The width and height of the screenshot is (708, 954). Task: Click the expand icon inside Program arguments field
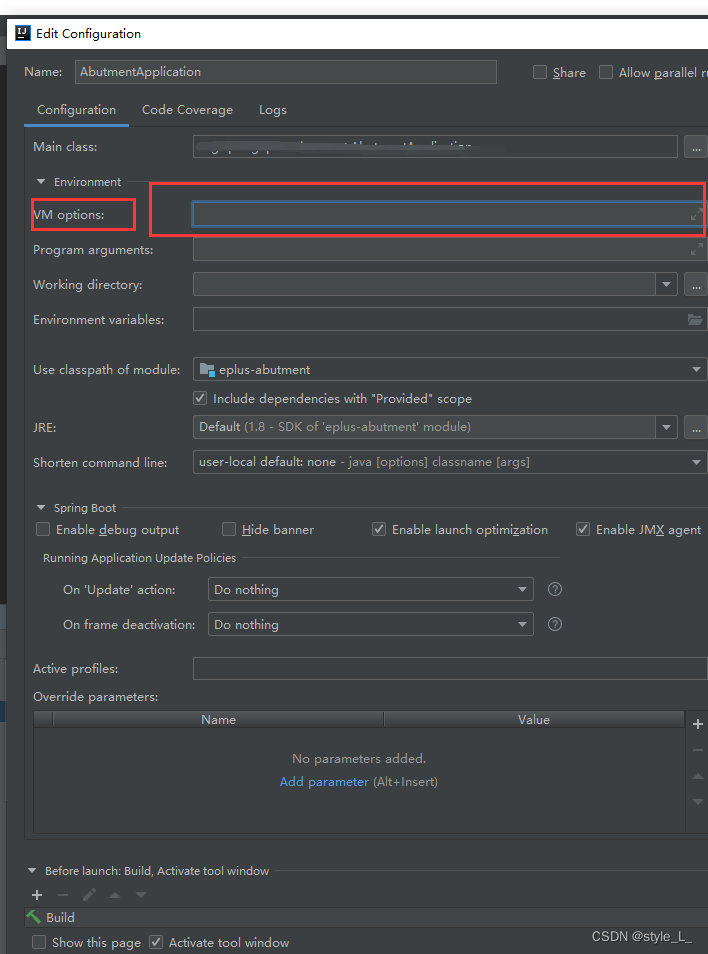point(697,250)
